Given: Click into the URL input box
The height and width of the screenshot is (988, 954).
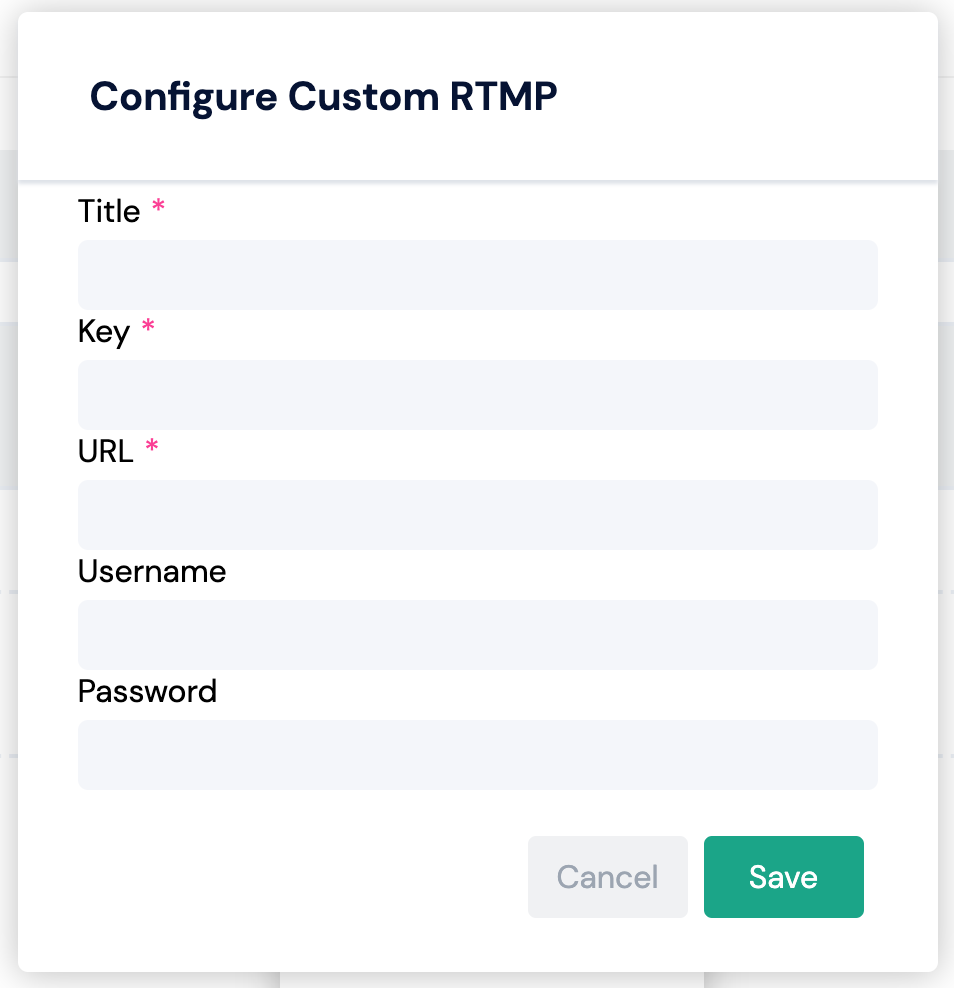Looking at the screenshot, I should pyautogui.click(x=477, y=515).
